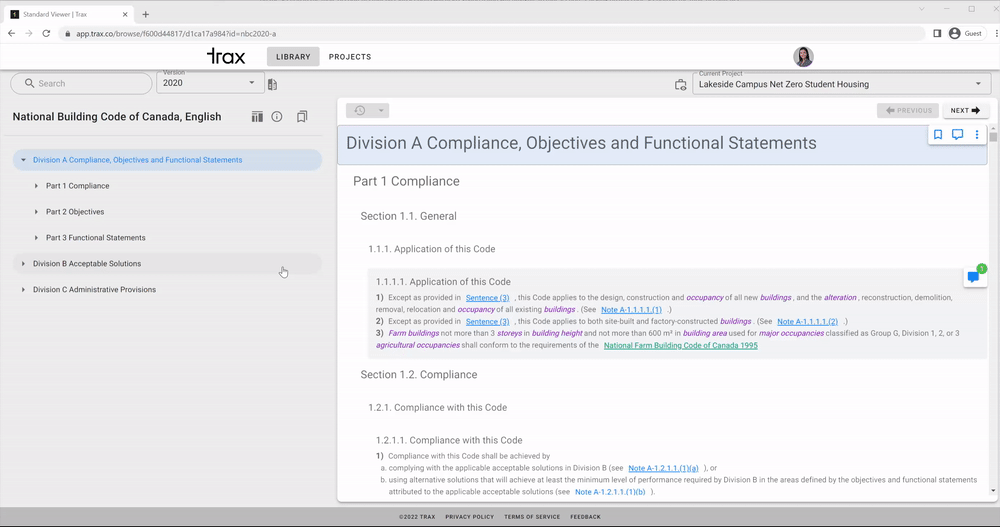1000x527 pixels.
Task: Open the compare versions icon beside Version
Action: [x=272, y=84]
